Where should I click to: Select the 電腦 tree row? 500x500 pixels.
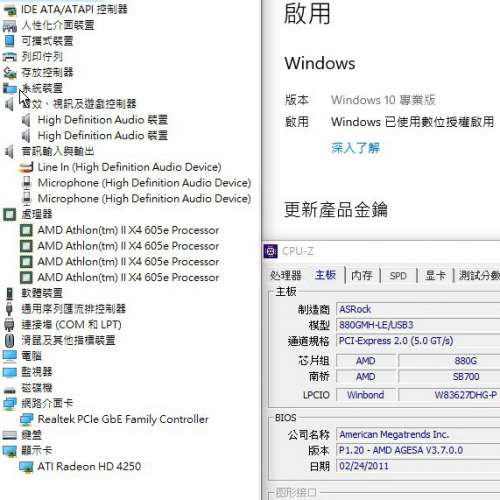point(31,356)
